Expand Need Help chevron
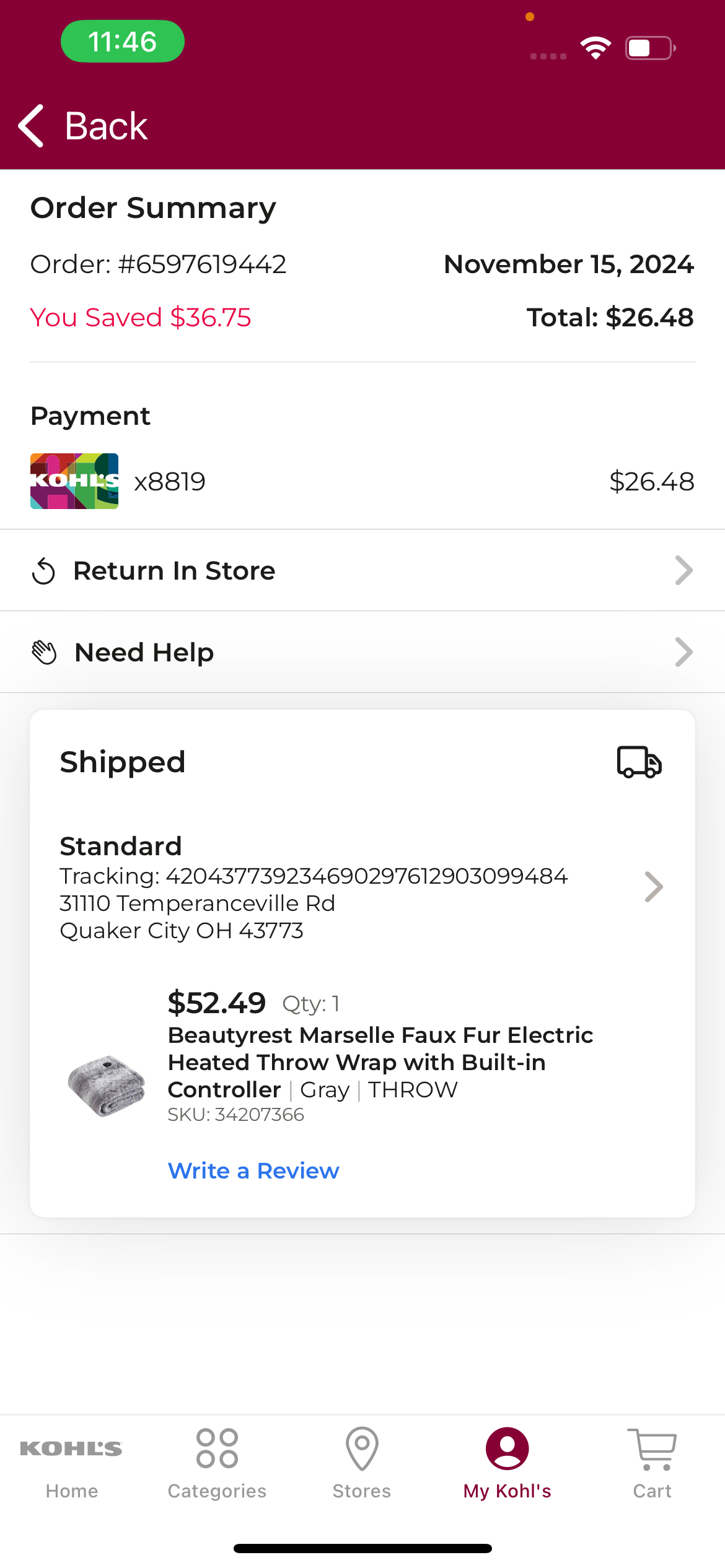This screenshot has height=1568, width=725. (x=683, y=652)
